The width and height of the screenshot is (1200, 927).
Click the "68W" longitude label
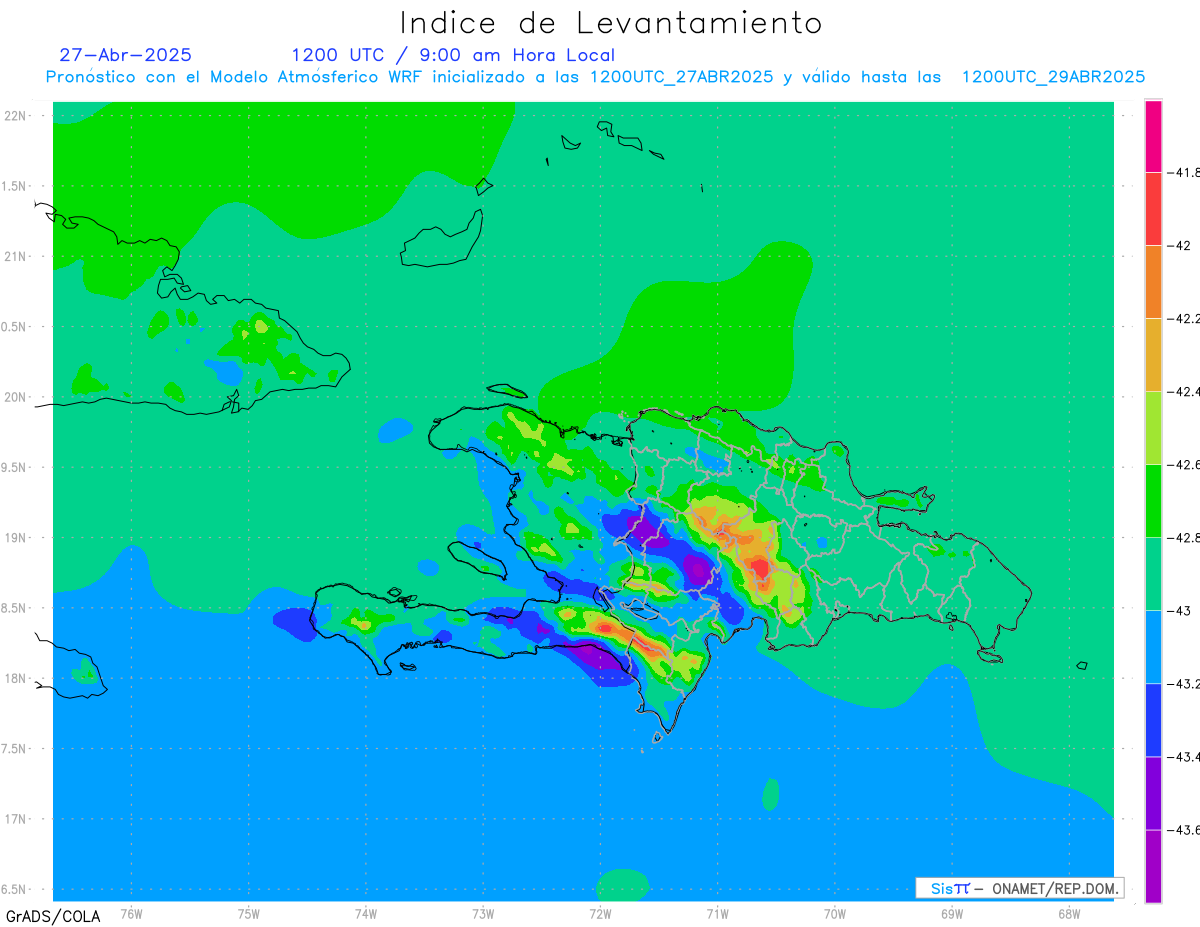(x=1069, y=913)
